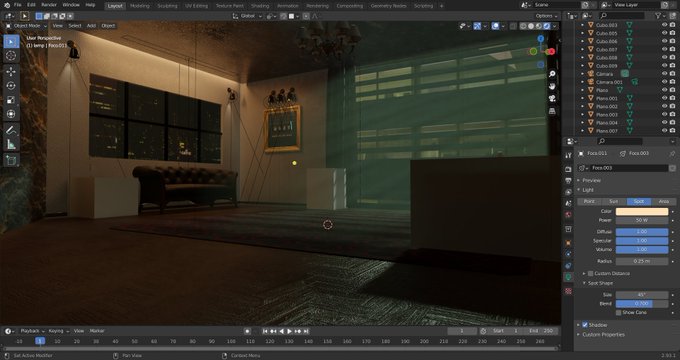Jump to the timeline end frame button
This screenshot has width=680, height=360.
pos(306,331)
